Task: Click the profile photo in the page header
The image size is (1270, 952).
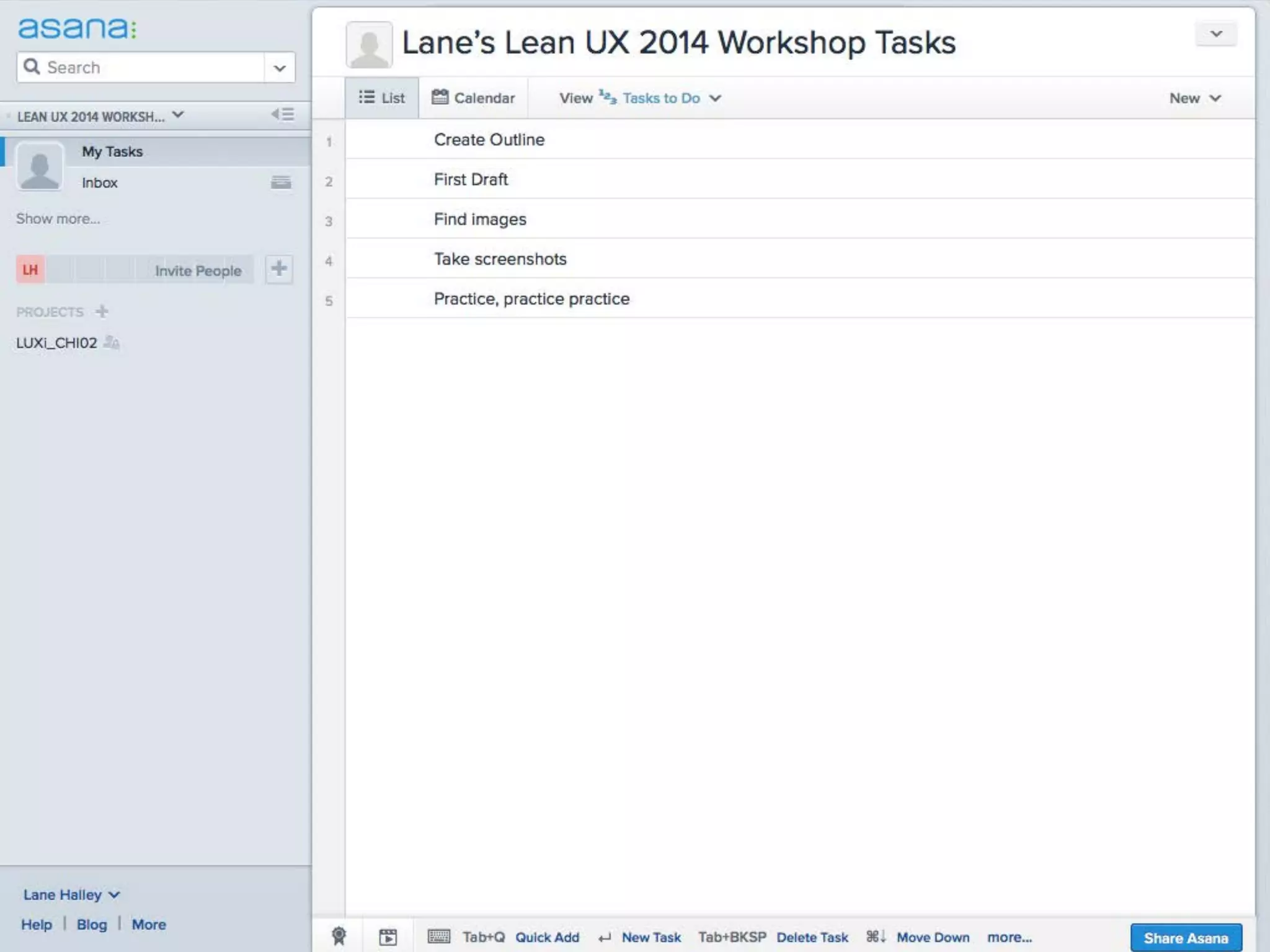Action: (369, 45)
